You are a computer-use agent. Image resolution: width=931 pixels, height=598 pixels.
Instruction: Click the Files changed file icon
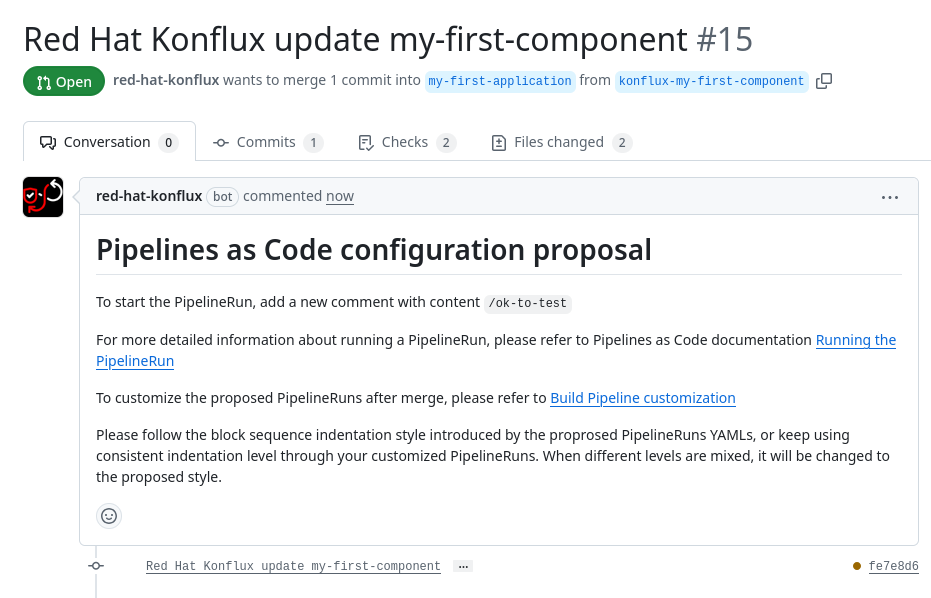point(498,142)
